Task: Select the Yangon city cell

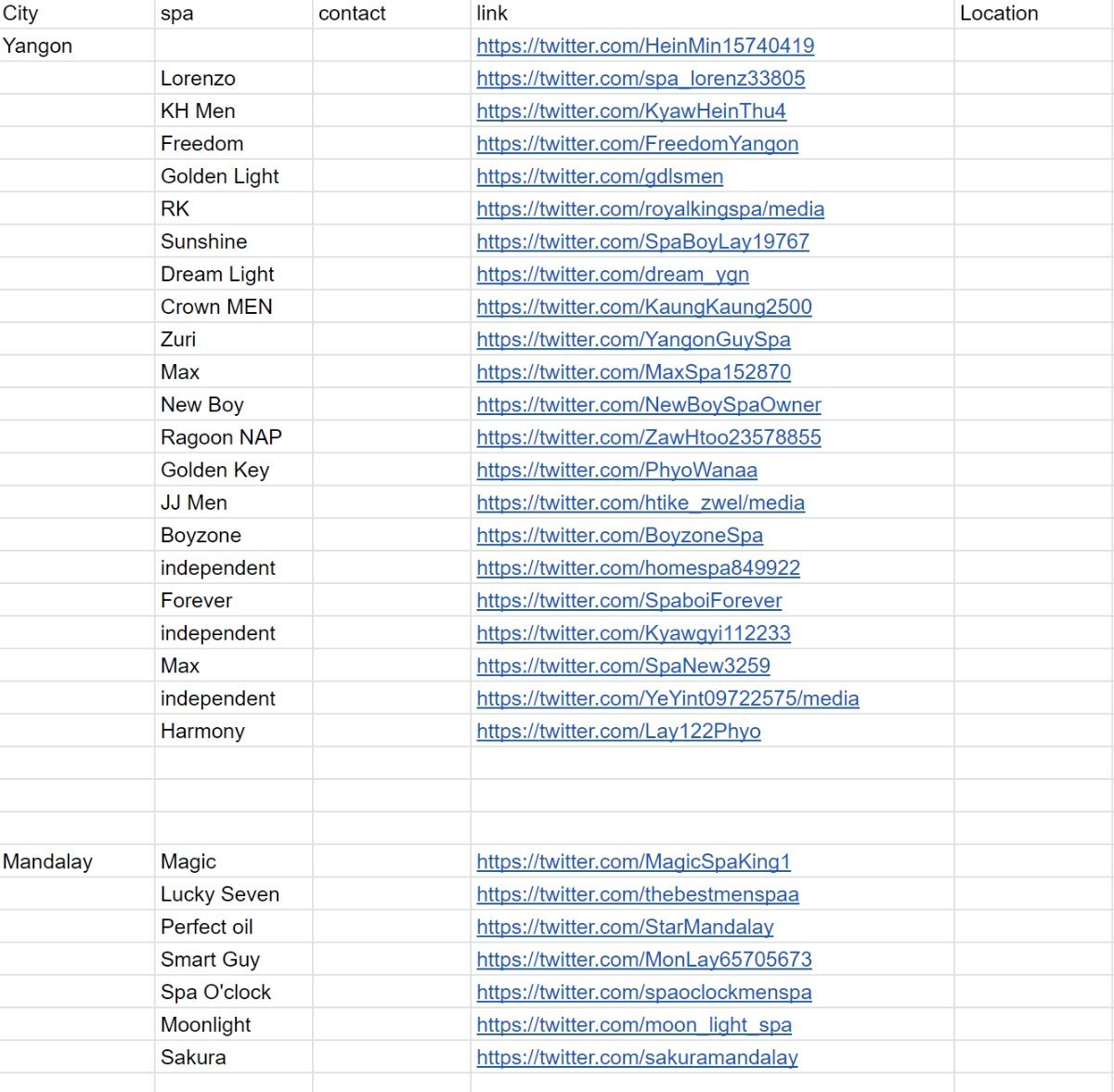Action: pos(77,45)
